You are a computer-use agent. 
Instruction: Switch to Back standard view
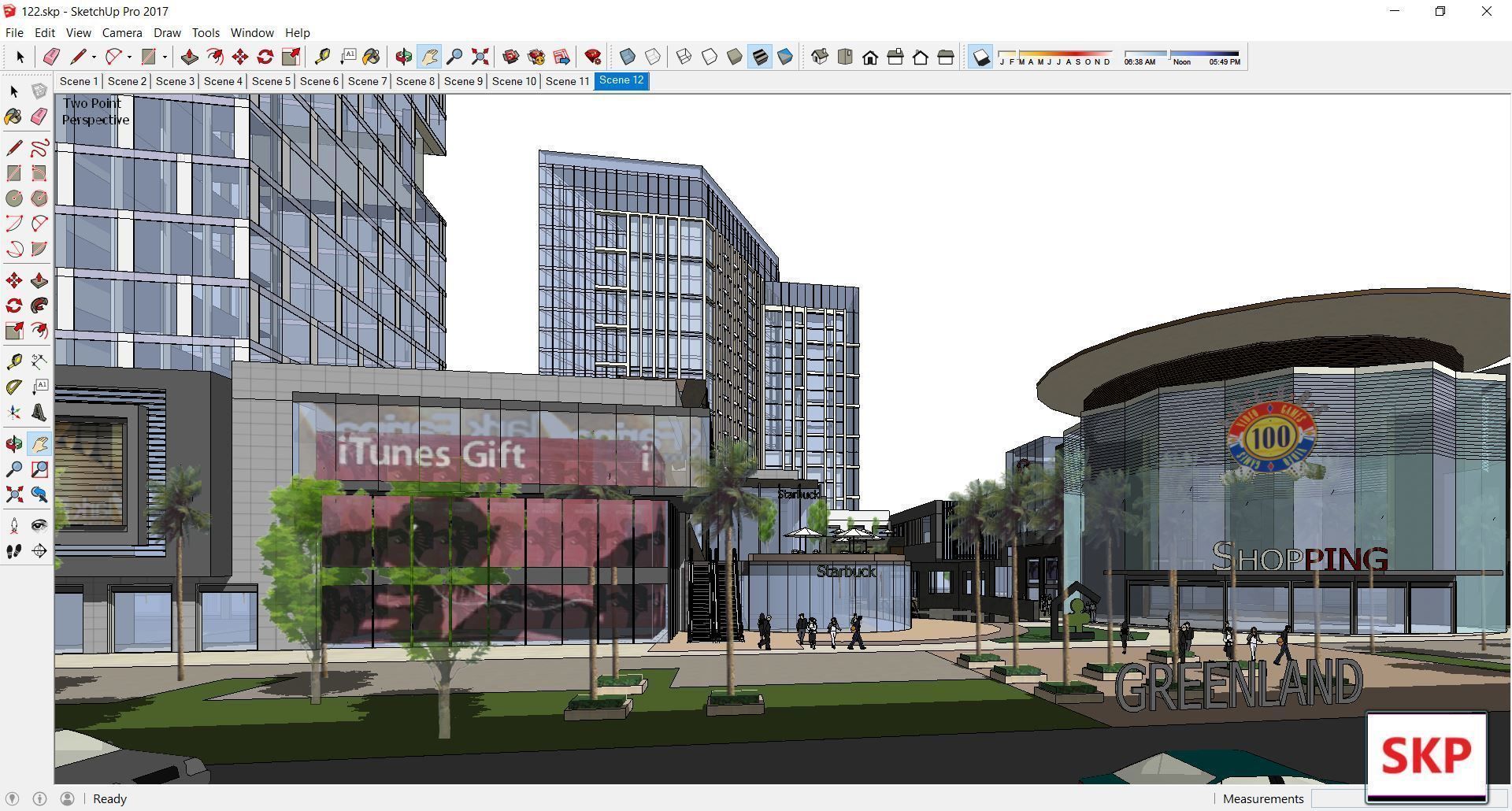pos(921,57)
